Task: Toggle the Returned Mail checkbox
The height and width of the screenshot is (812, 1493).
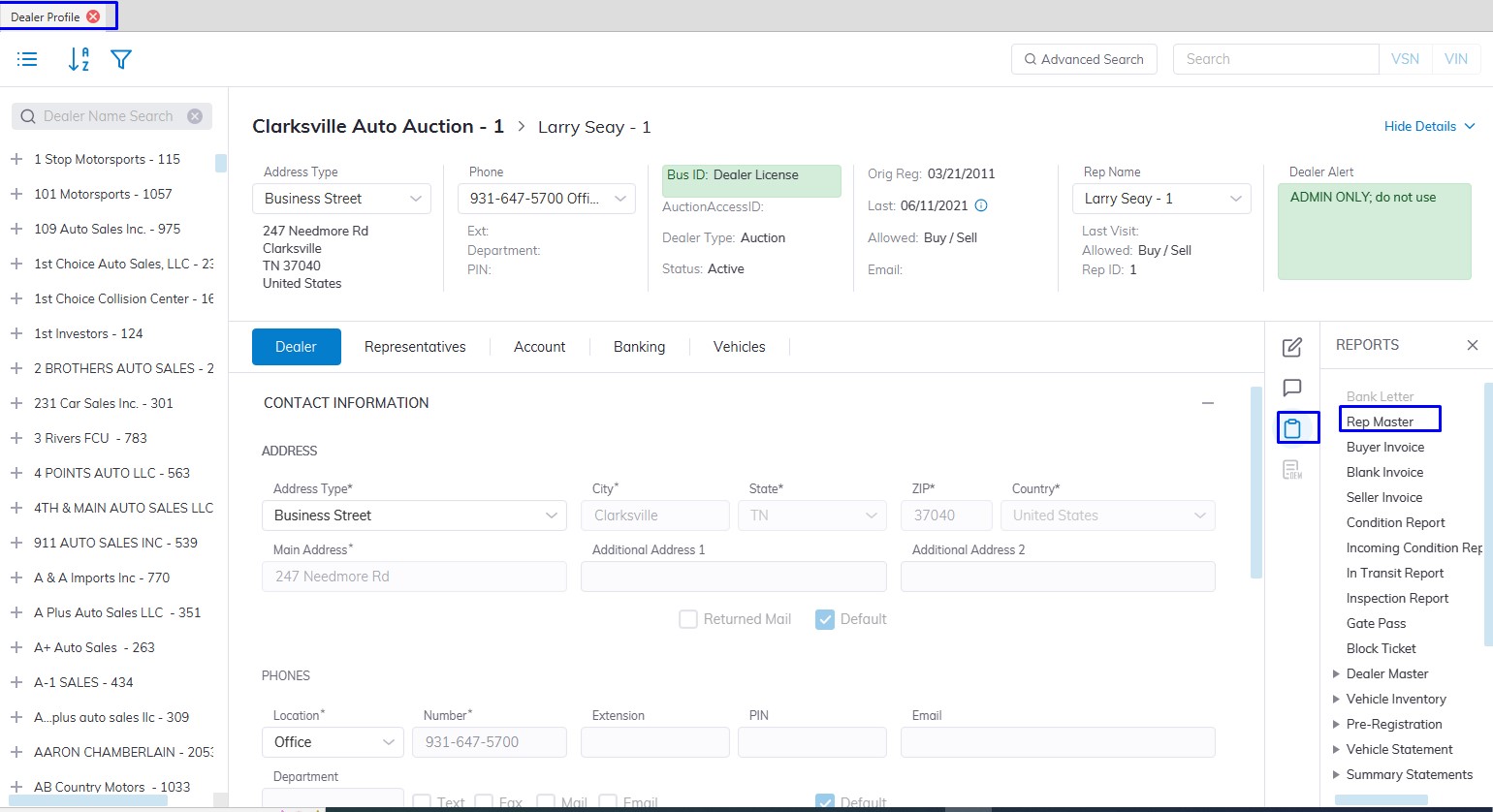Action: point(688,619)
